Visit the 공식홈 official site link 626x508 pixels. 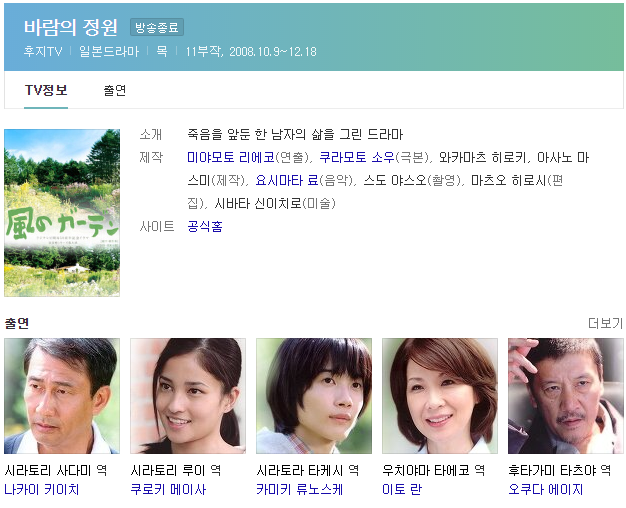coord(205,227)
